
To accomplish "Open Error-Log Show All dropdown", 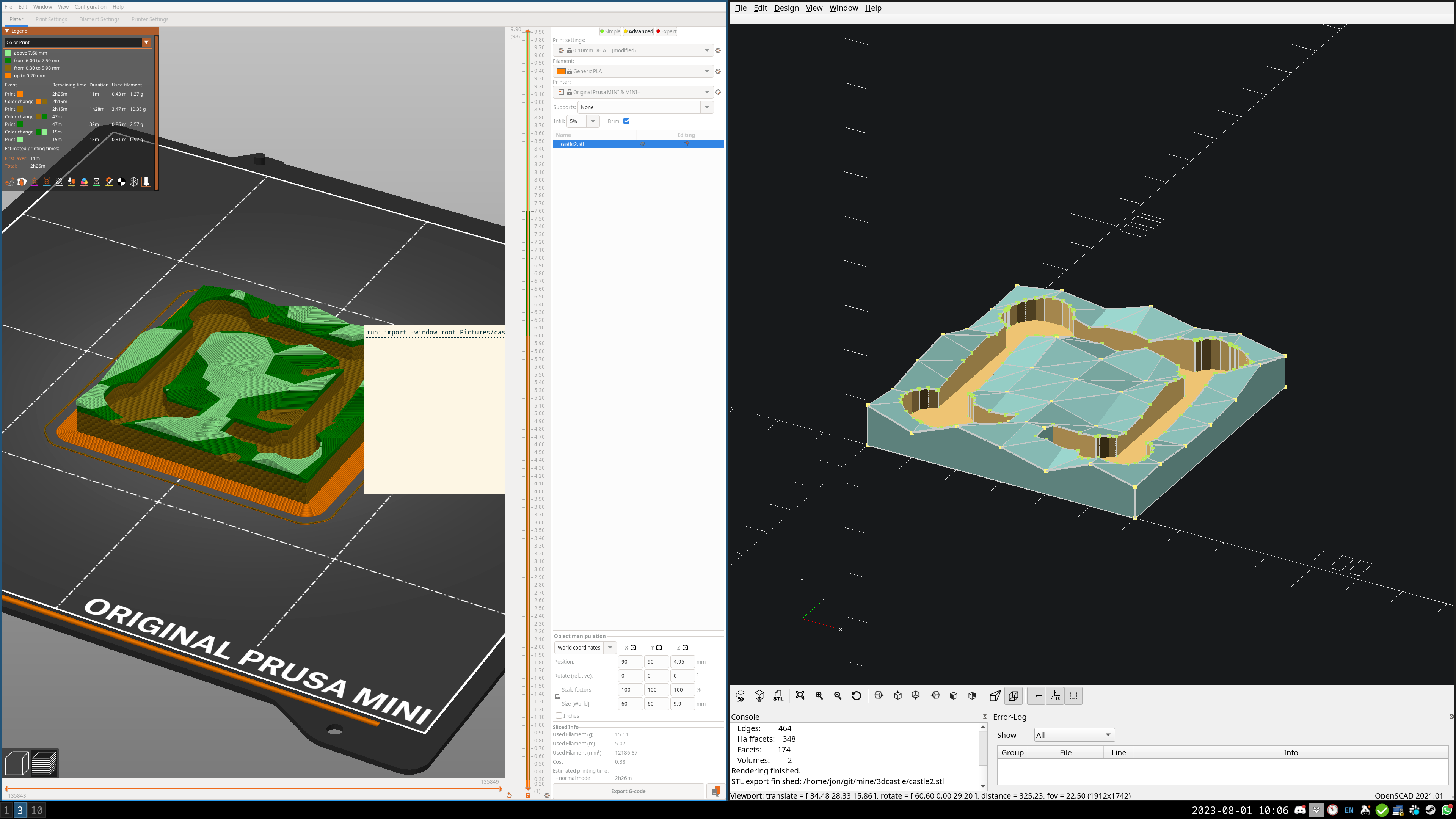I will (x=1074, y=735).
